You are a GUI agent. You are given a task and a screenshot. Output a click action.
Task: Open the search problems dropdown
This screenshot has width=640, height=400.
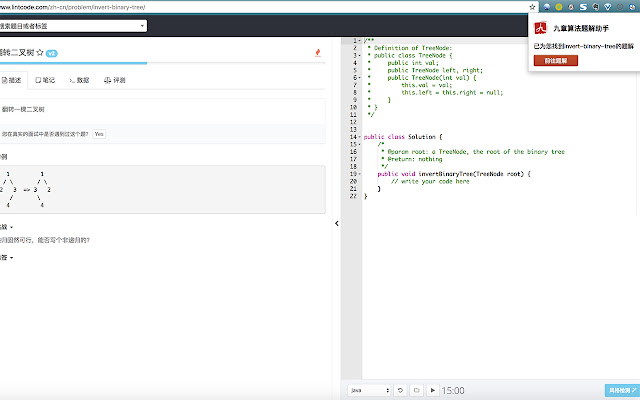pos(73,25)
